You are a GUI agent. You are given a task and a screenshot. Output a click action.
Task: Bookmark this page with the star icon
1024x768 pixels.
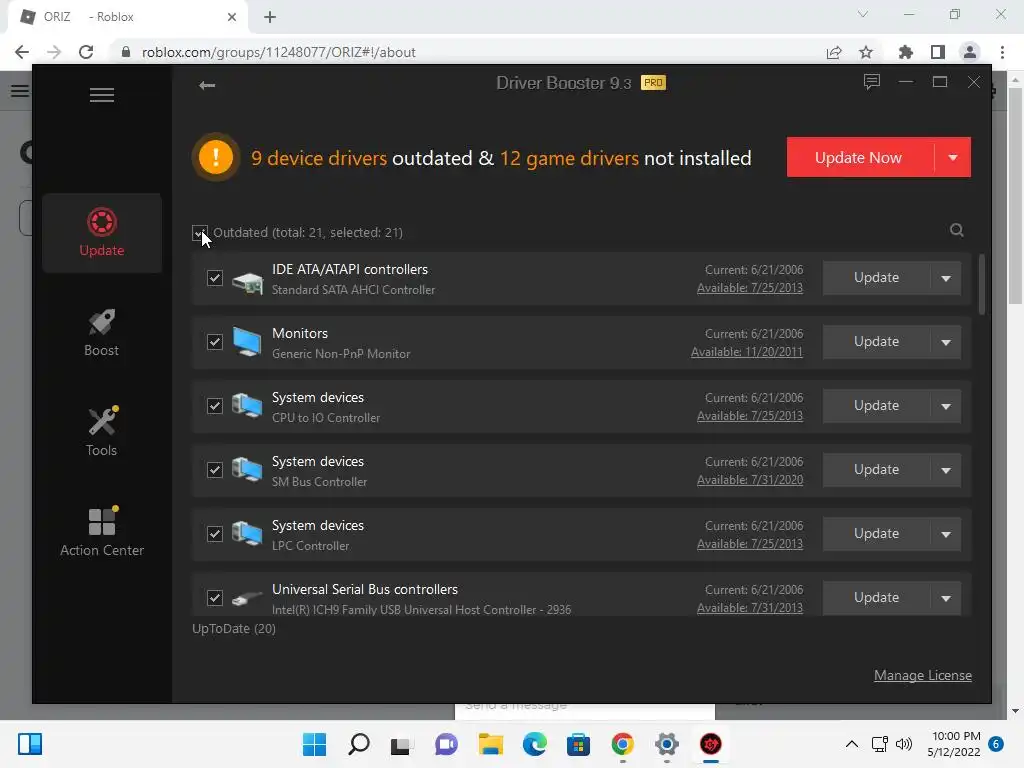(866, 52)
